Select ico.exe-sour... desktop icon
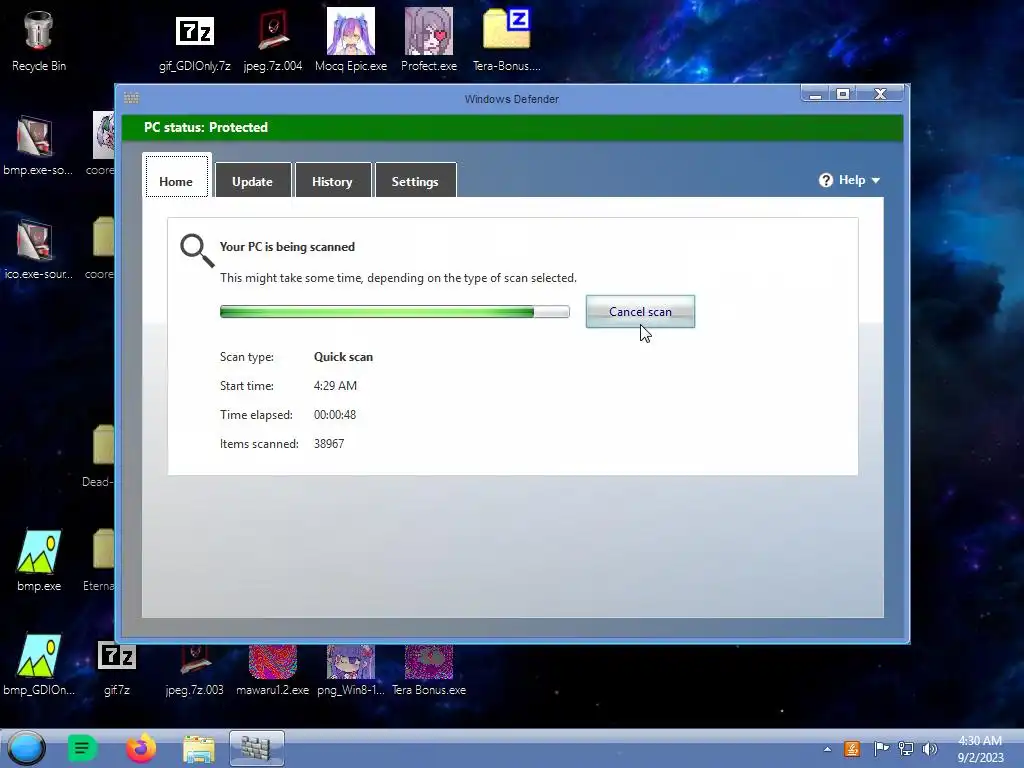Image resolution: width=1024 pixels, height=768 pixels. pyautogui.click(x=38, y=249)
